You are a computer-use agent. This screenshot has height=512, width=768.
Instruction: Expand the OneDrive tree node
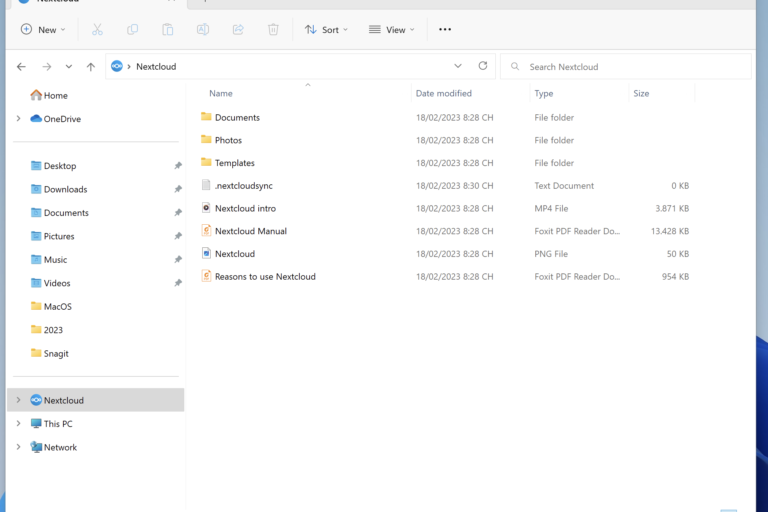pyautogui.click(x=18, y=119)
